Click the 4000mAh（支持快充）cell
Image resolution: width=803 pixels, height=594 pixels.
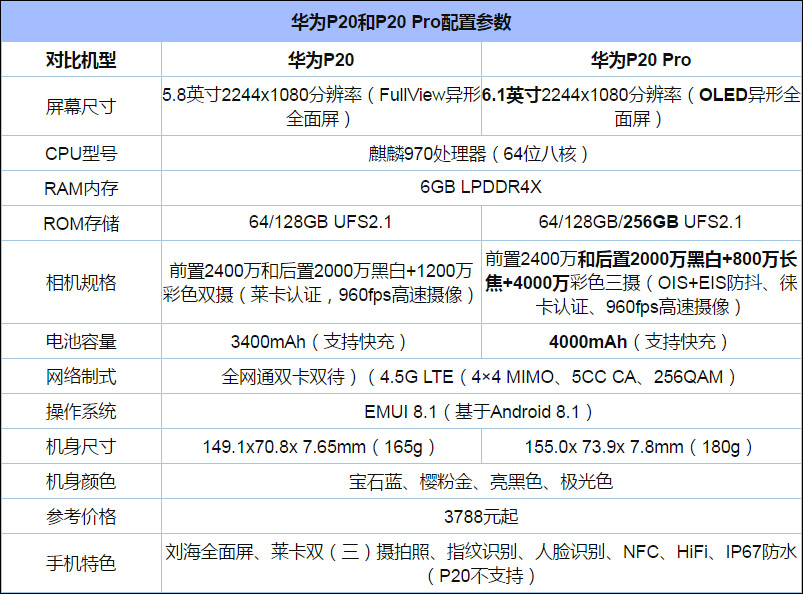(641, 341)
